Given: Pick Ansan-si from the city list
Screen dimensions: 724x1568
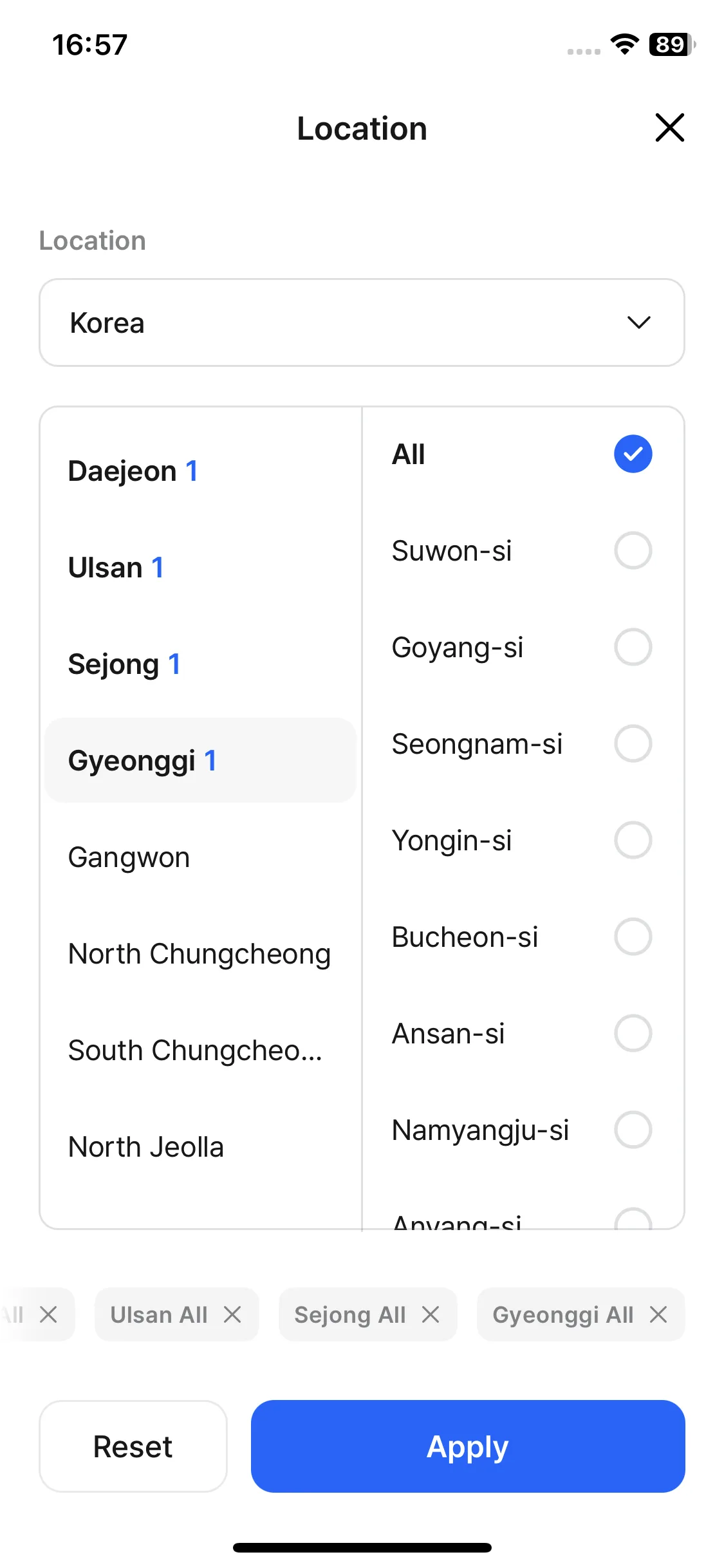Looking at the screenshot, I should 522,1033.
